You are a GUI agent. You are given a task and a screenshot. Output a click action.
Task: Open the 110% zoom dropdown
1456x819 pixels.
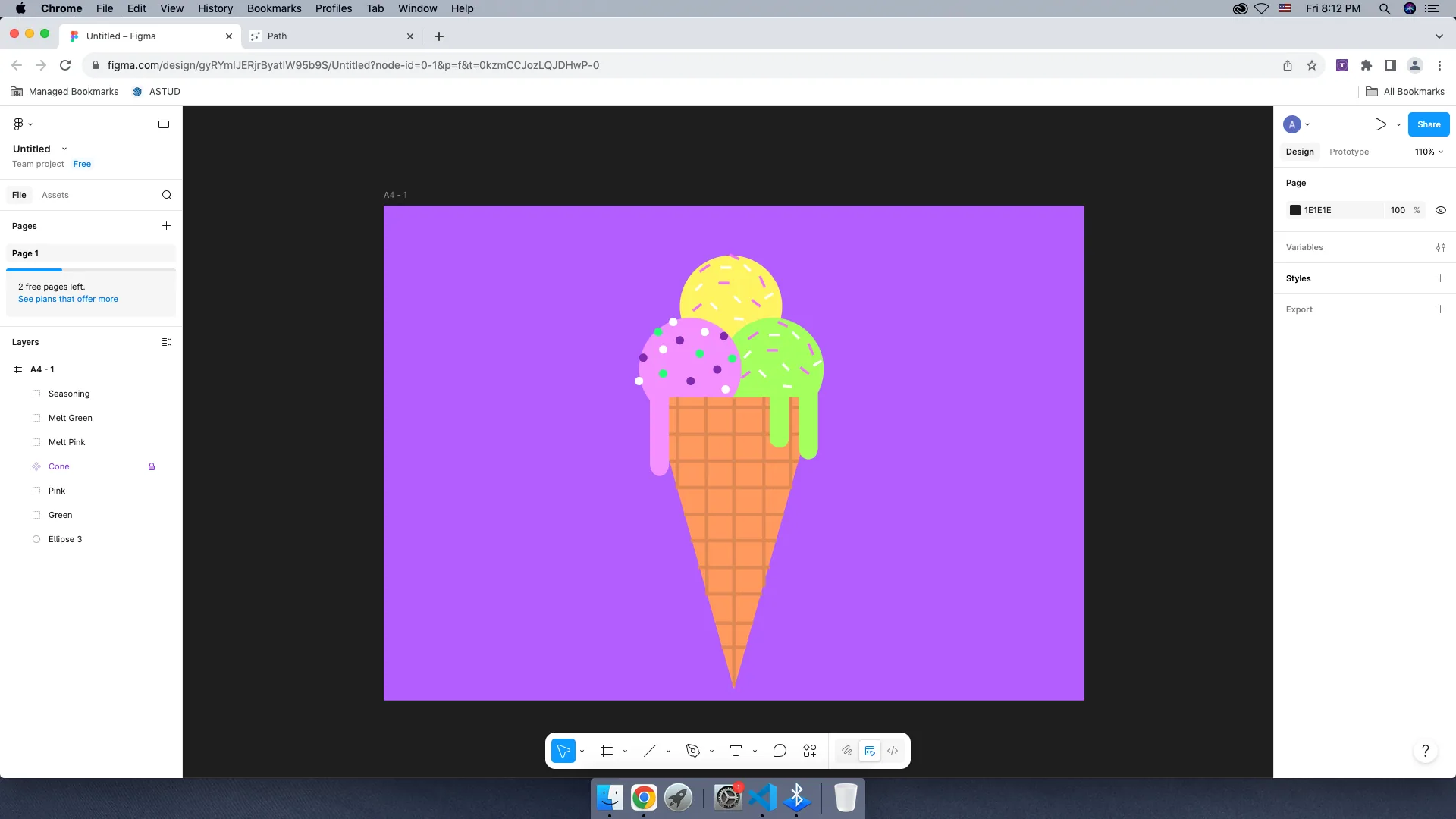(1429, 152)
